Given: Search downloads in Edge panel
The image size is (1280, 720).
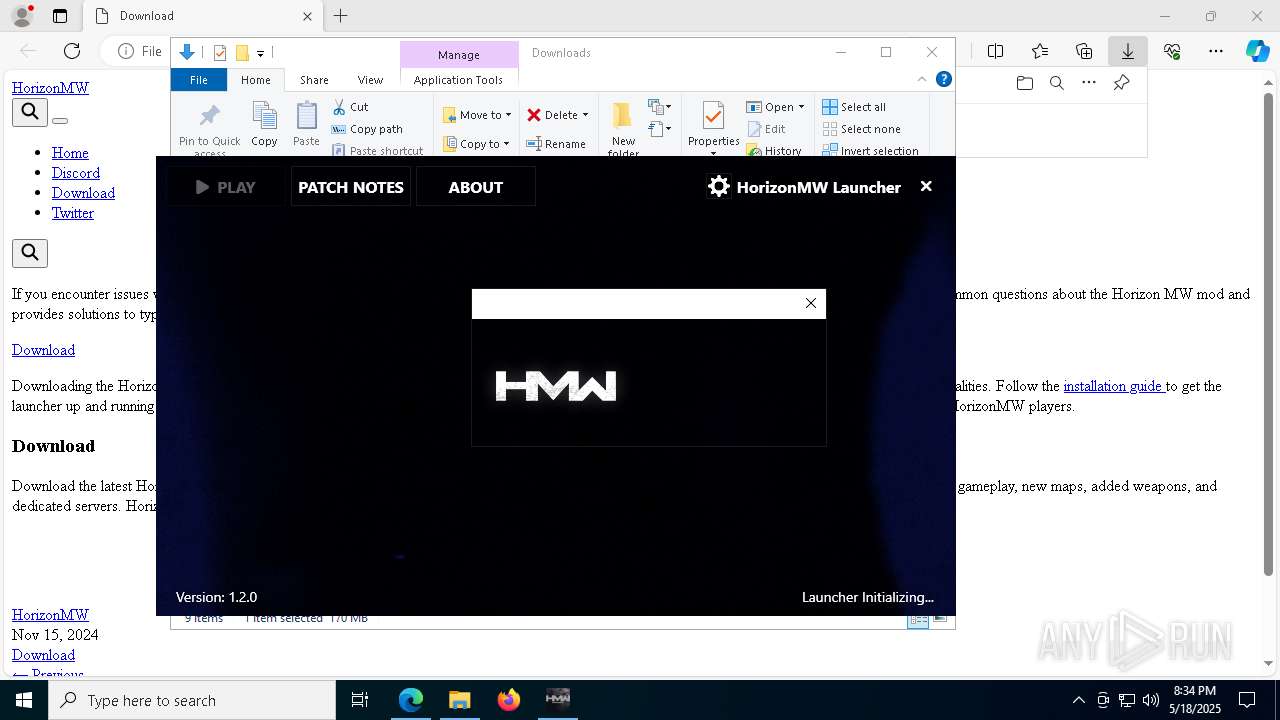Looking at the screenshot, I should tap(1056, 83).
